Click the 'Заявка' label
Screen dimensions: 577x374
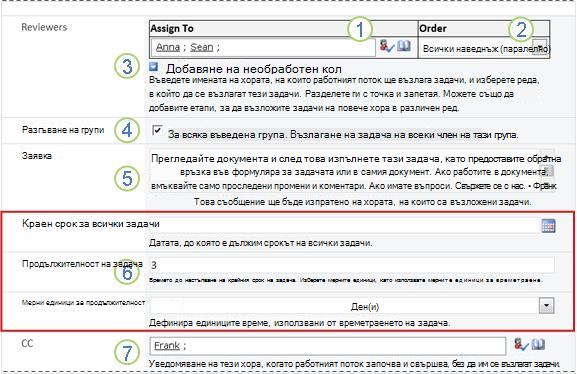coord(36,156)
